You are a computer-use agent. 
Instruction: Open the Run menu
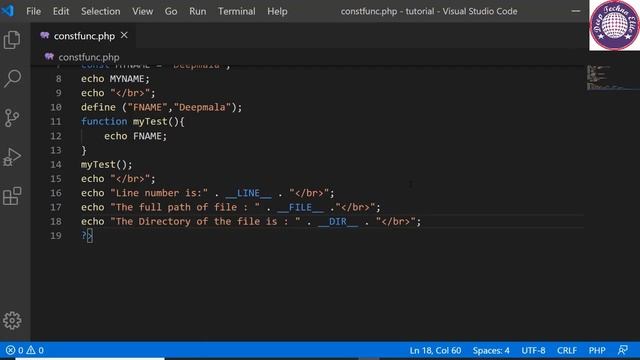tap(198, 11)
